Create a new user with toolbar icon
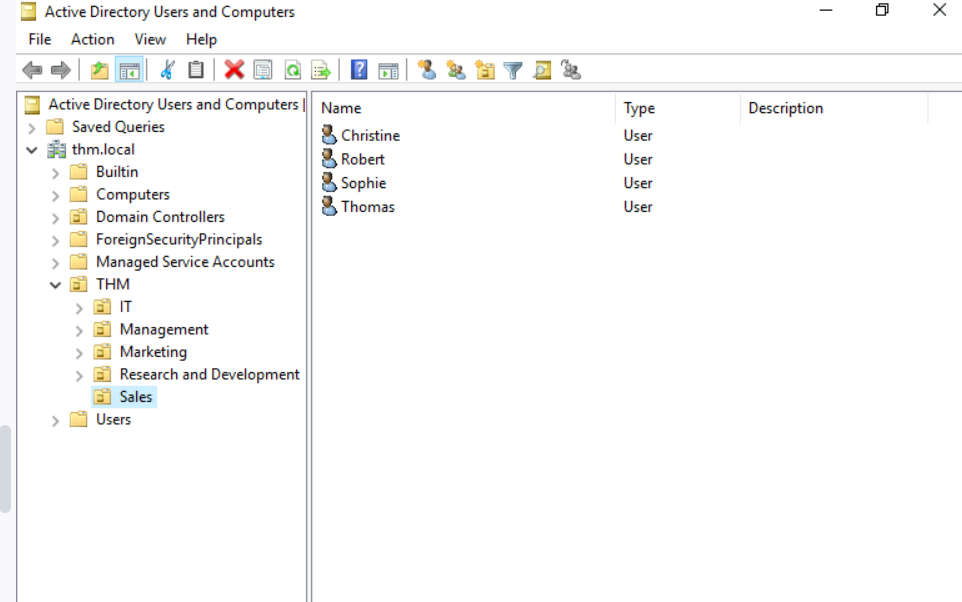 (x=427, y=70)
